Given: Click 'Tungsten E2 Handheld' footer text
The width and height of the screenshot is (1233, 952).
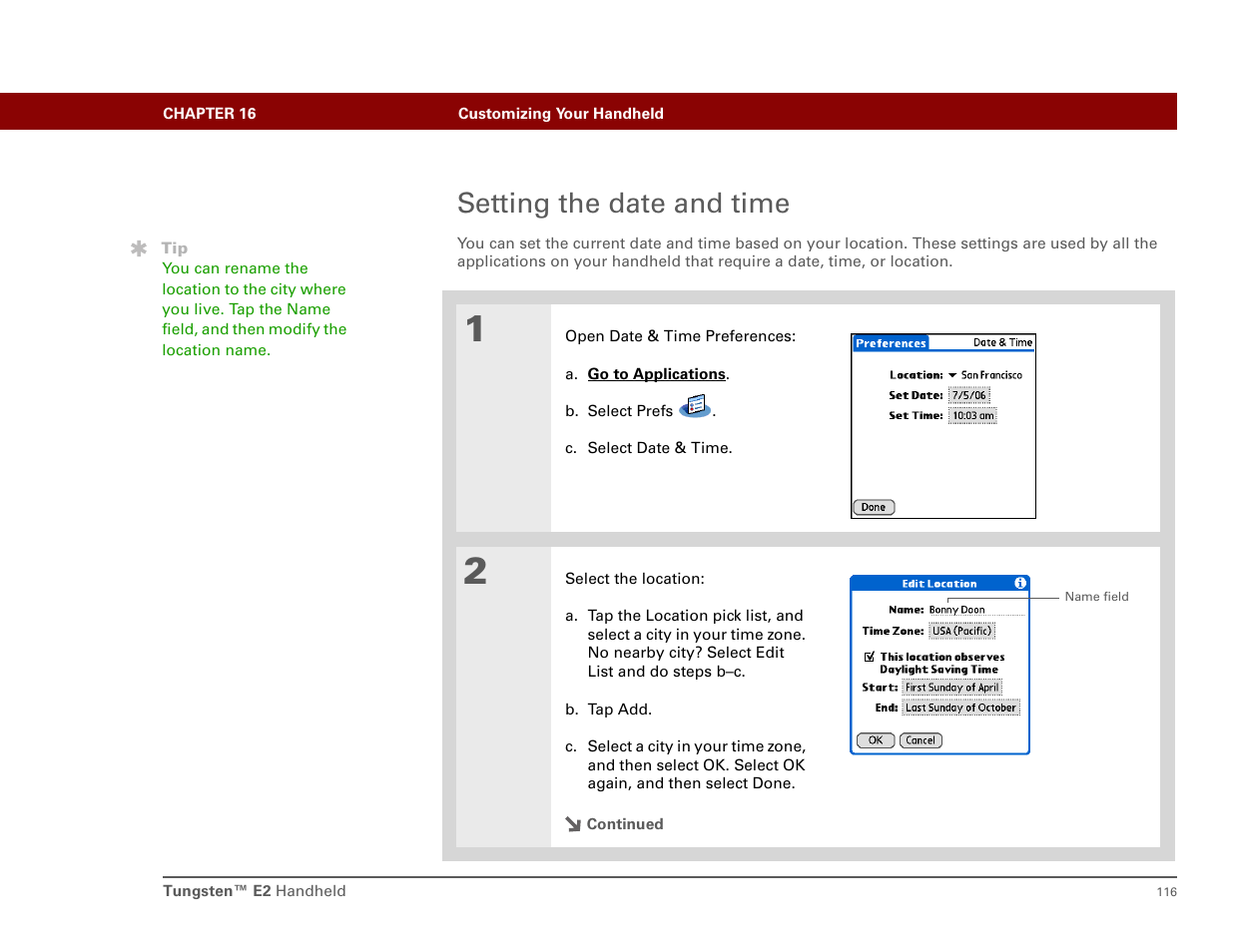Looking at the screenshot, I should [255, 891].
